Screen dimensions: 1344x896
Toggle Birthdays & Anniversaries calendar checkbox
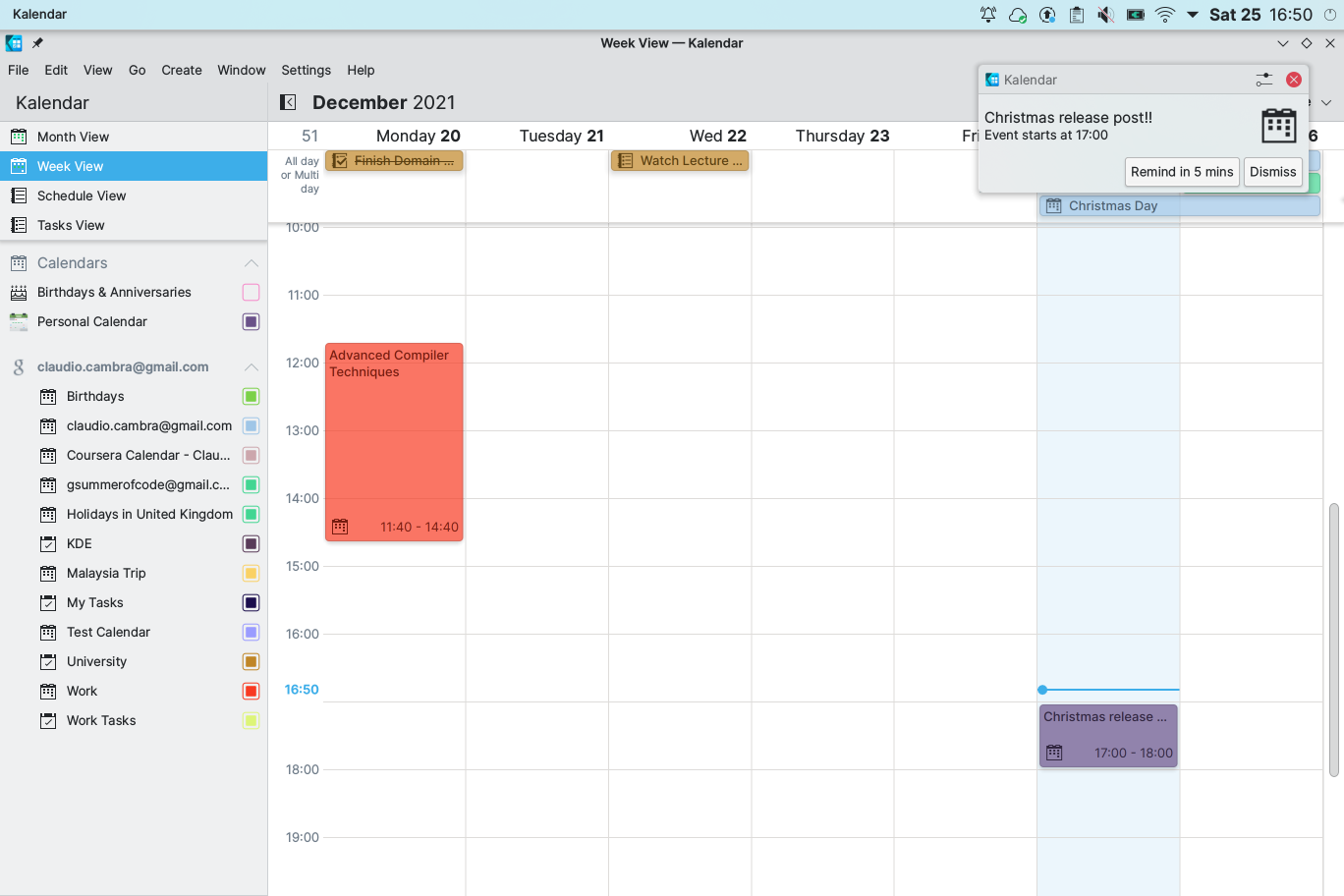tap(251, 292)
